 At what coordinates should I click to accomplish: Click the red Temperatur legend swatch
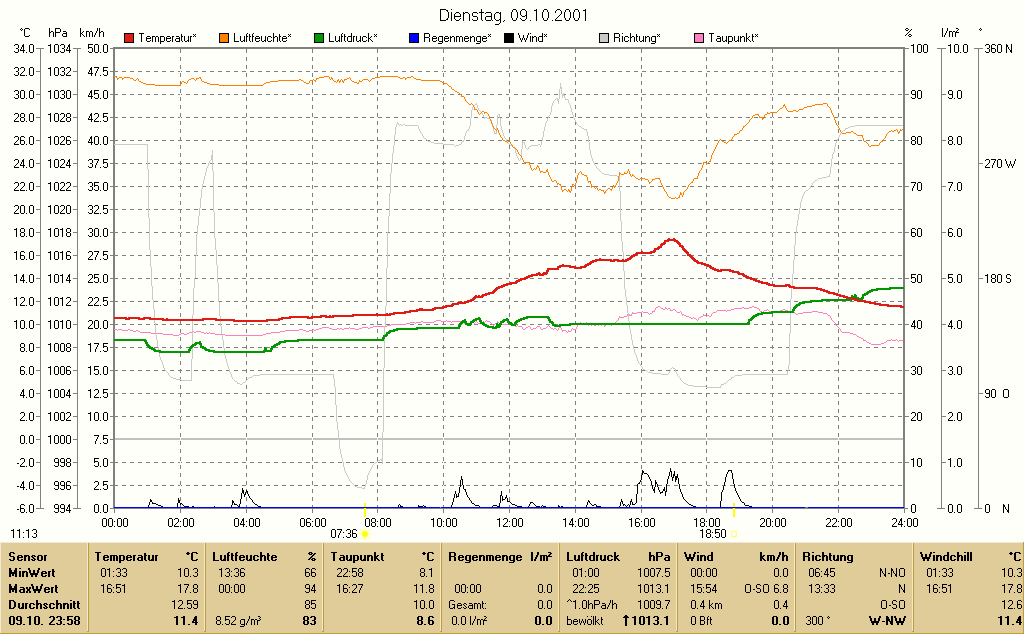tap(129, 39)
